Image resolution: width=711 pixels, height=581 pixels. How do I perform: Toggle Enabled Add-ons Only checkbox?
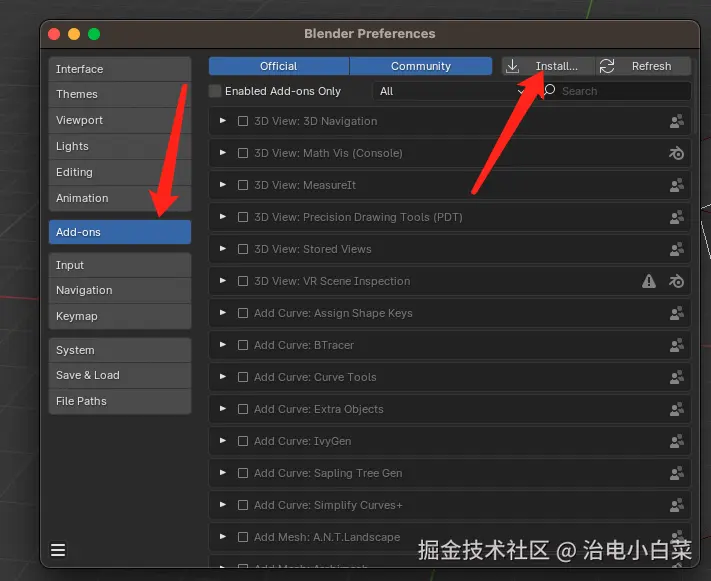[x=215, y=91]
